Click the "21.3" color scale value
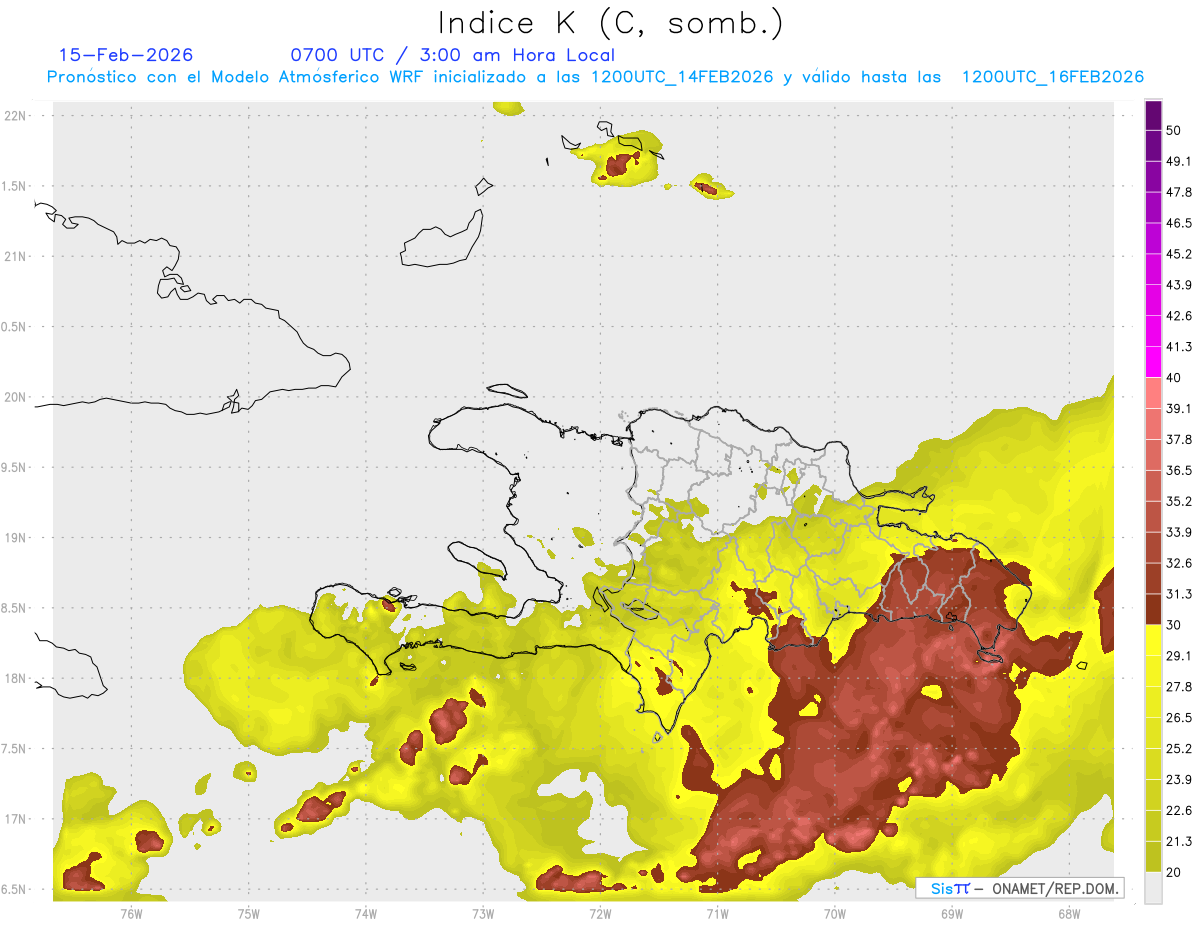Viewport: 1200px width, 927px height. (x=1179, y=843)
